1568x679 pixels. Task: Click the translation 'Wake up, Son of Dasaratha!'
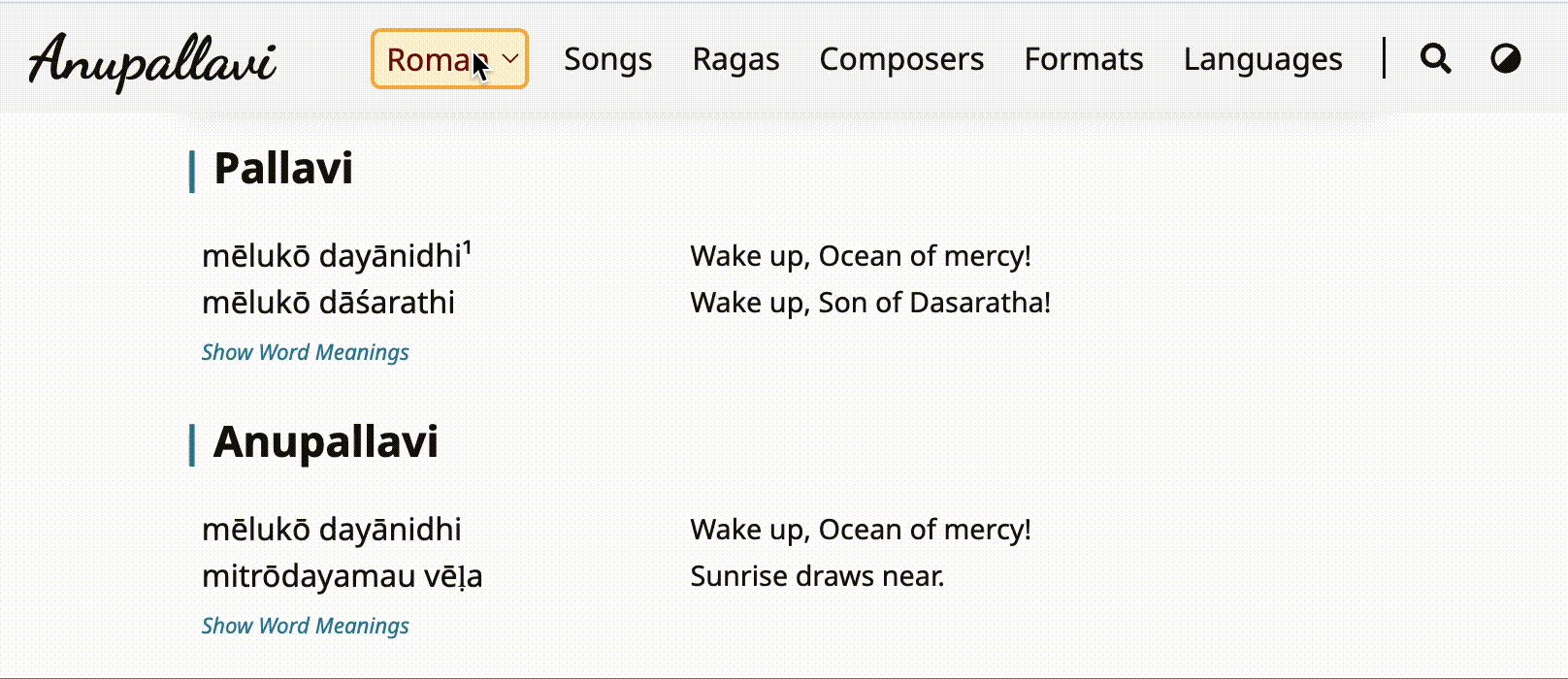pos(870,303)
